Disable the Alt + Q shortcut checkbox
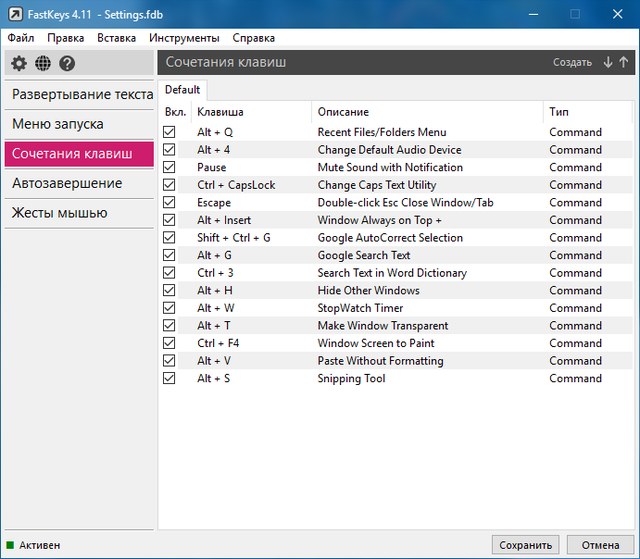This screenshot has width=640, height=559. (x=169, y=132)
